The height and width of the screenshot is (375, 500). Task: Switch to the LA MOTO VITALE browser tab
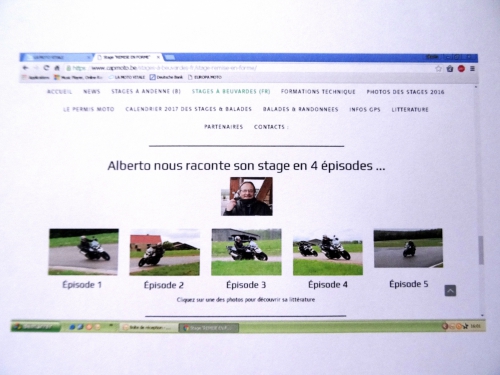click(57, 57)
